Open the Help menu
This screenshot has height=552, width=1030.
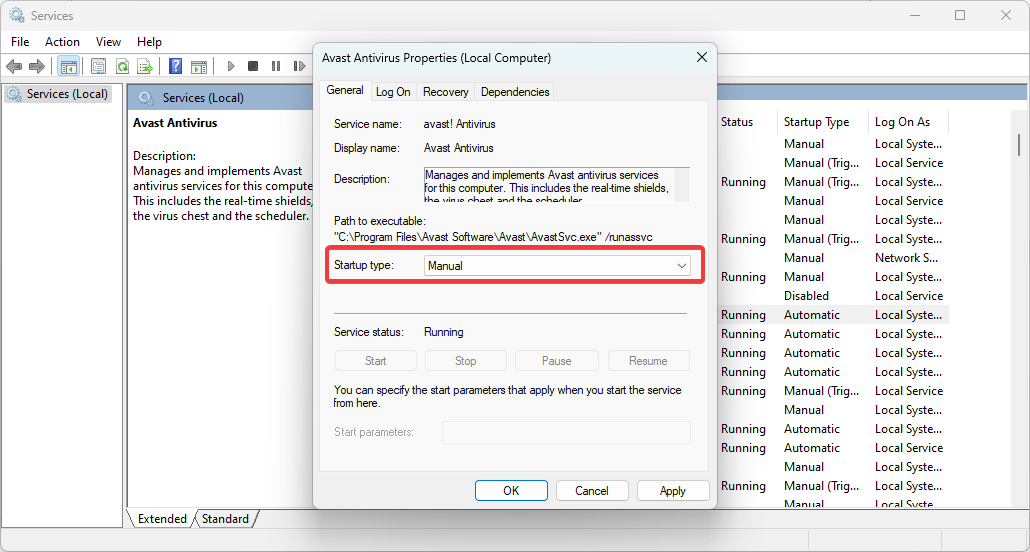pyautogui.click(x=149, y=41)
